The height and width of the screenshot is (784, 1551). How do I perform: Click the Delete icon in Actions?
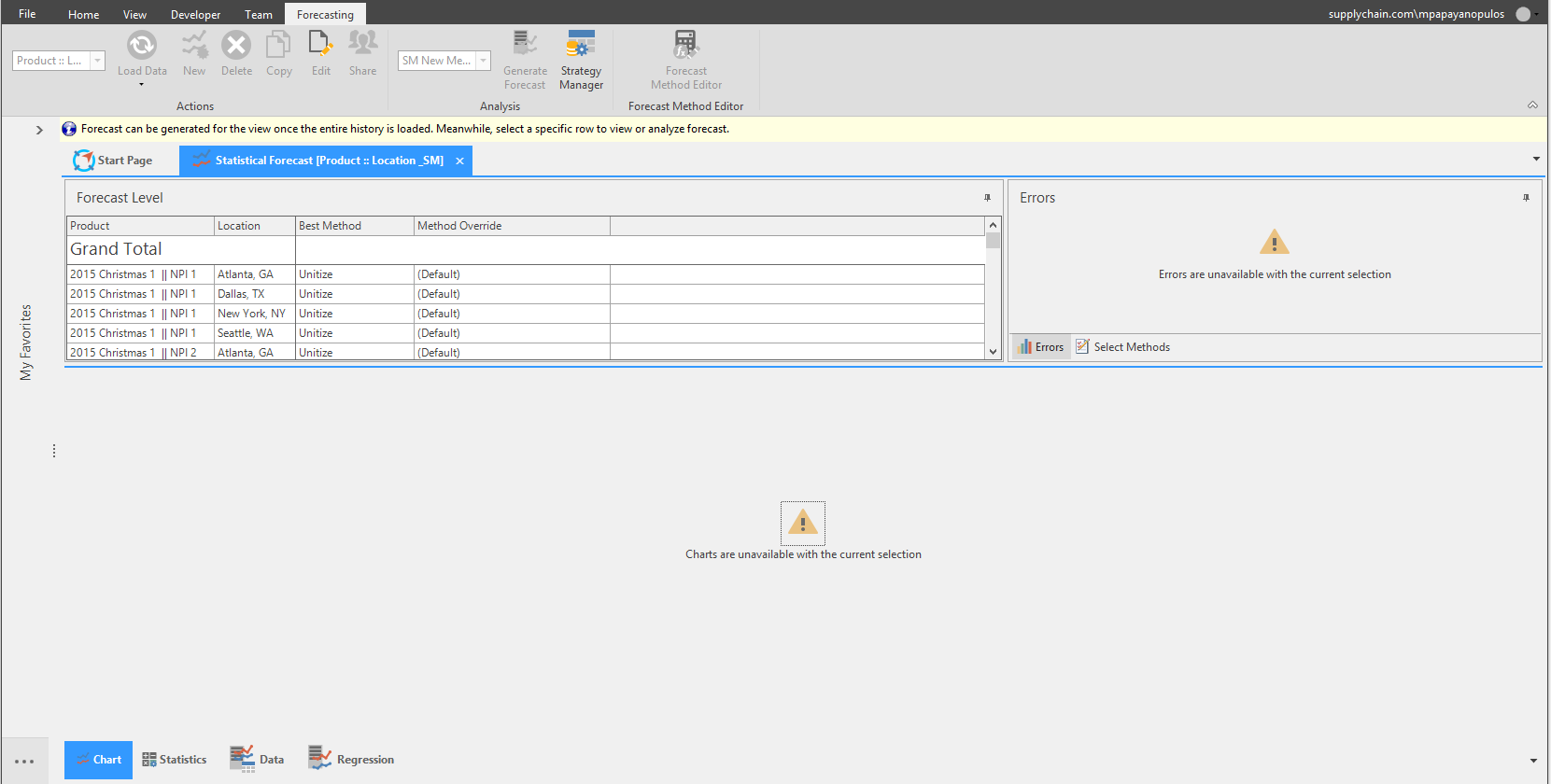[236, 45]
